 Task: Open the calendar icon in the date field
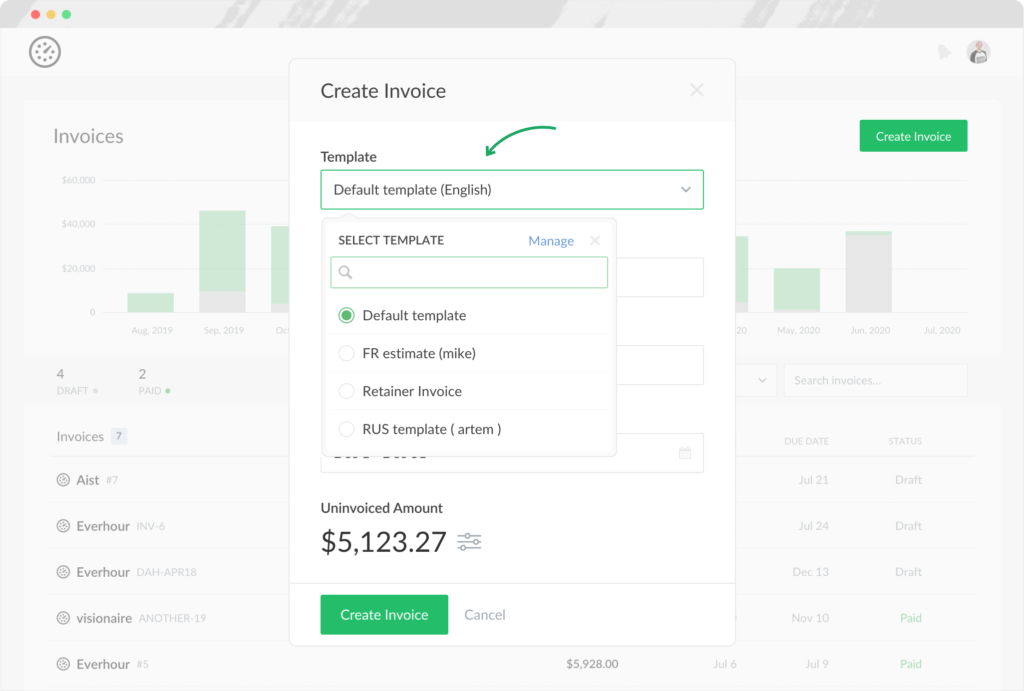686,452
